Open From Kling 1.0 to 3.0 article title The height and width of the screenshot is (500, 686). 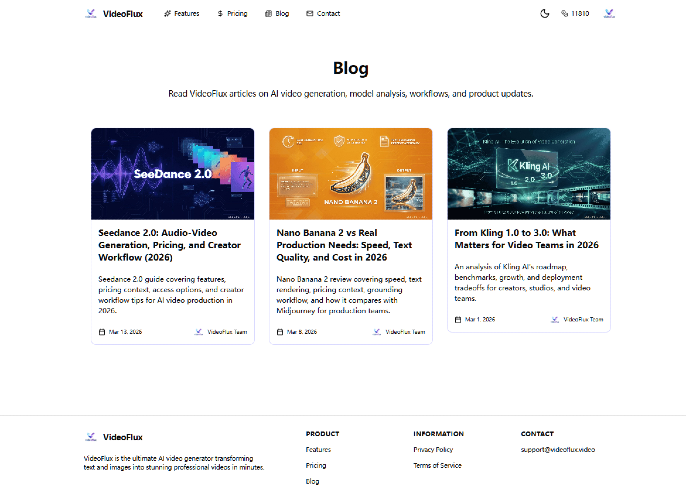(x=526, y=239)
